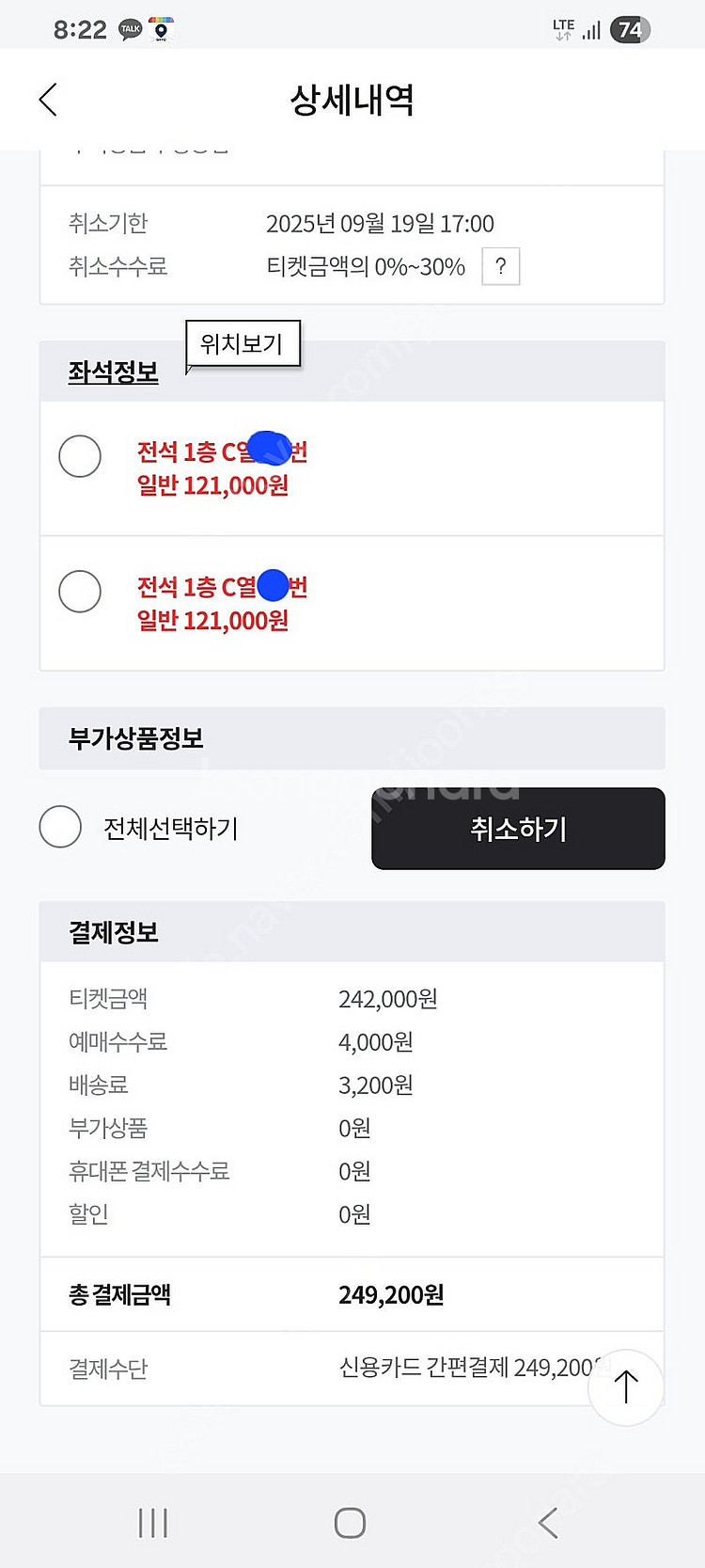Select first 전석 1층 C열 seat radio
This screenshot has width=705, height=1568.
pos(80,456)
